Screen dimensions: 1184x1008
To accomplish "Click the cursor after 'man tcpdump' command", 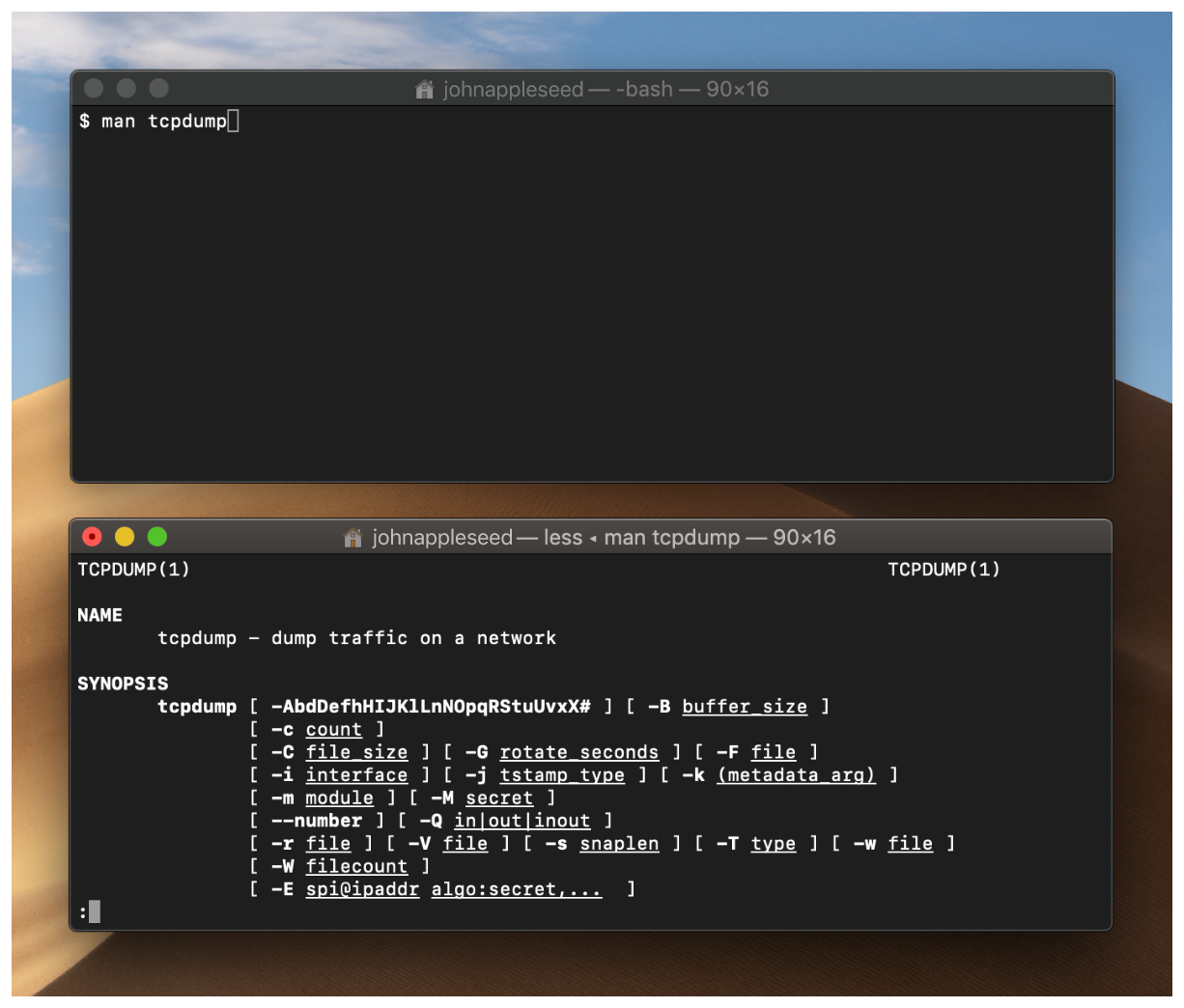I will [x=233, y=122].
